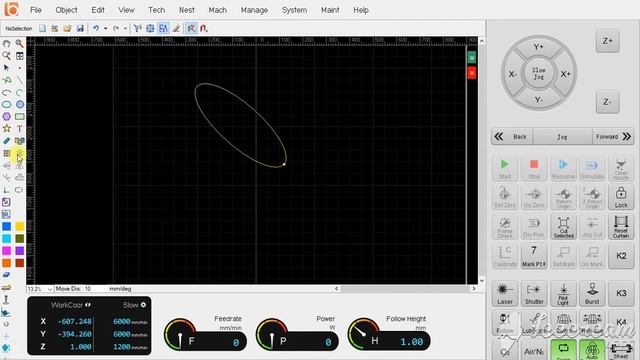Click the Frame Check icon
640x360 pixels.
[505, 227]
